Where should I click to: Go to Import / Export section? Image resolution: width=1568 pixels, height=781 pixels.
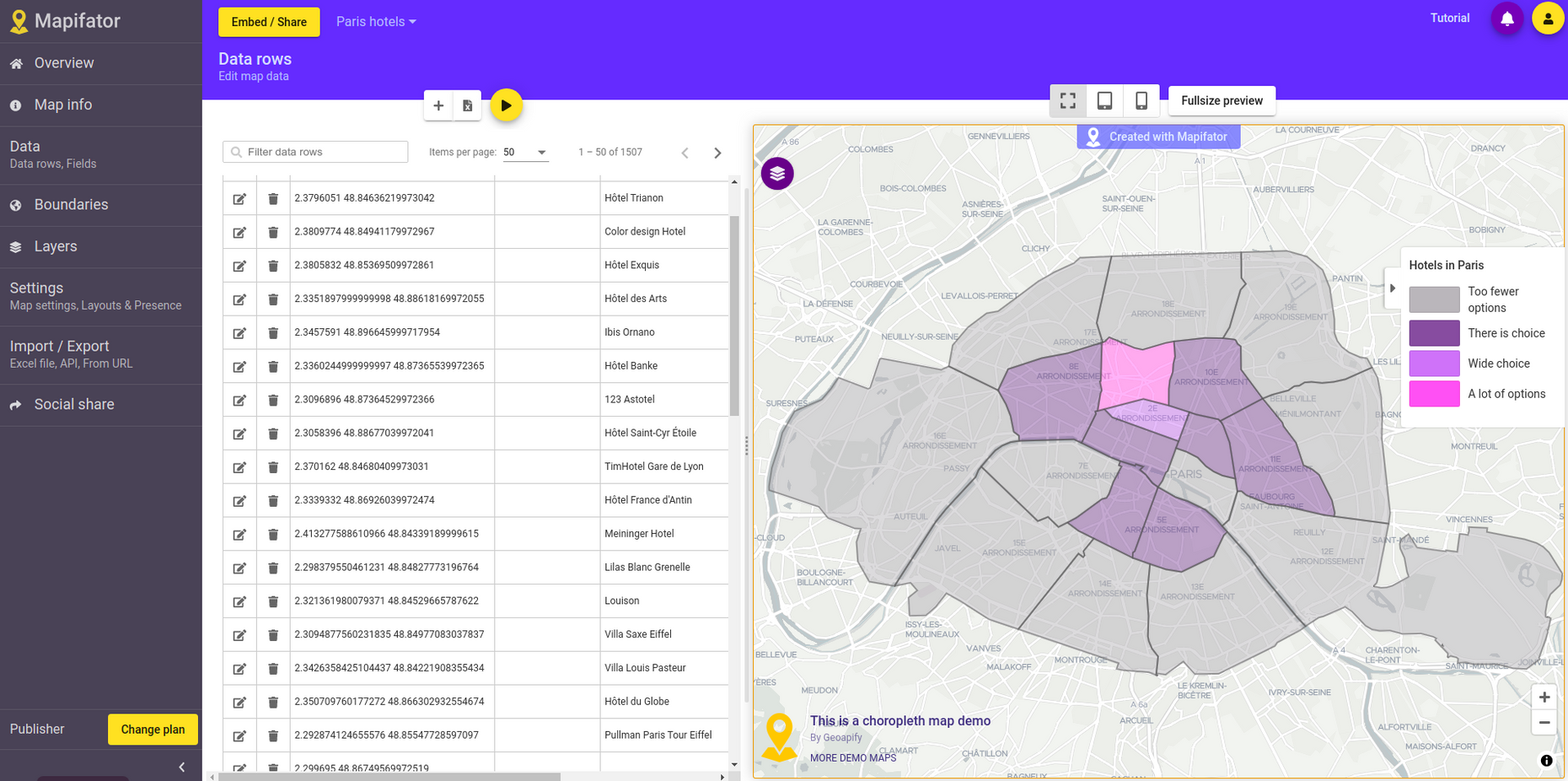point(59,346)
